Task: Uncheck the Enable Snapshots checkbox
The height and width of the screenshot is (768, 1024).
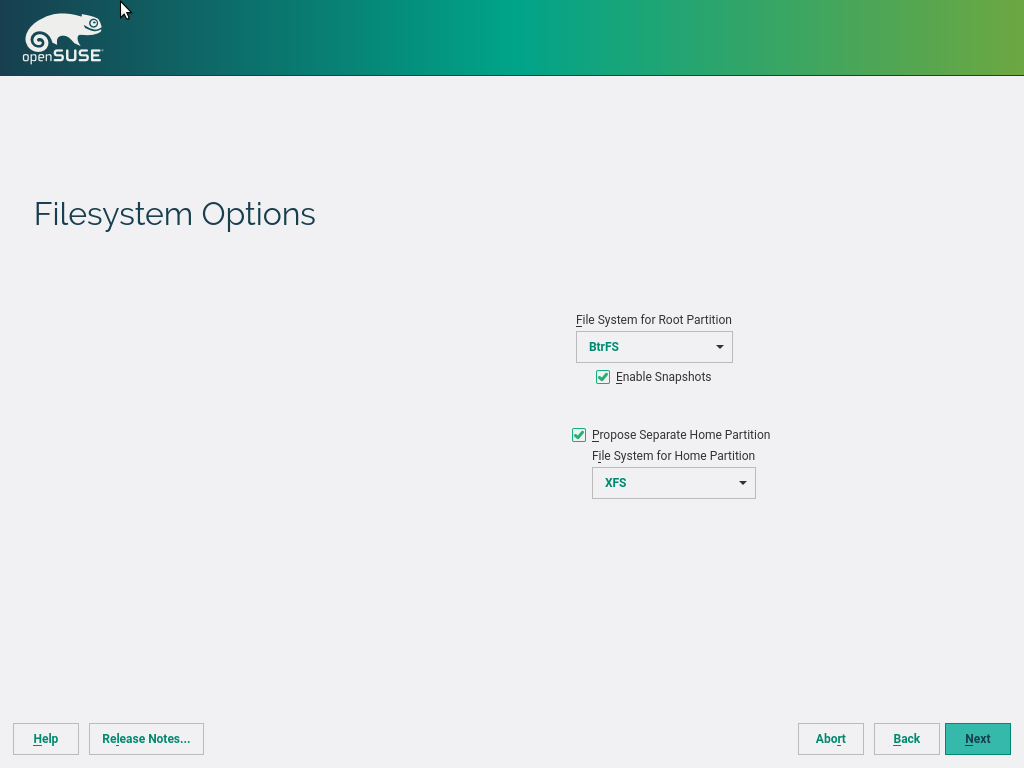Action: pos(603,377)
